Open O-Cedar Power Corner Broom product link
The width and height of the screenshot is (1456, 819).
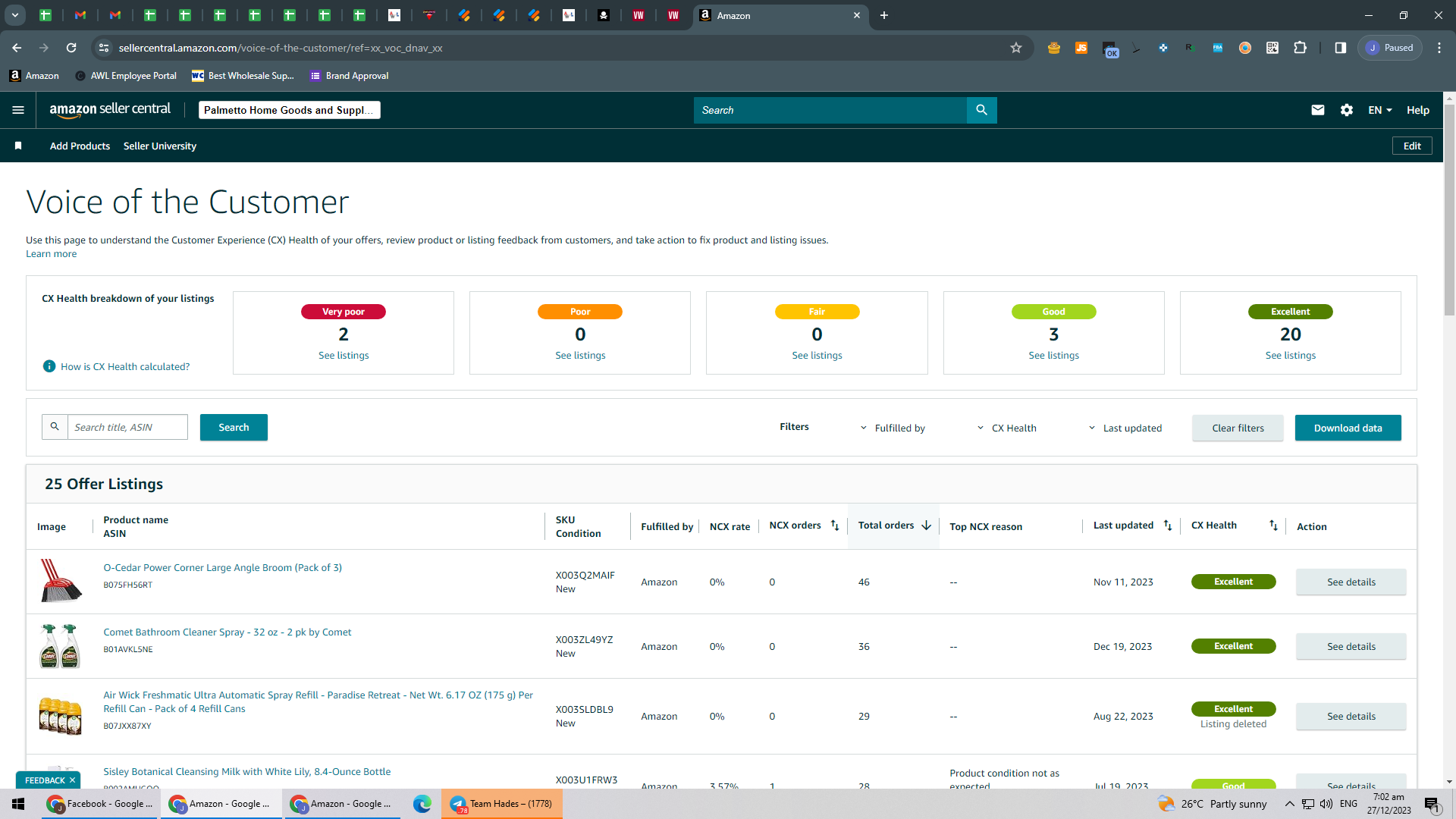tap(222, 567)
